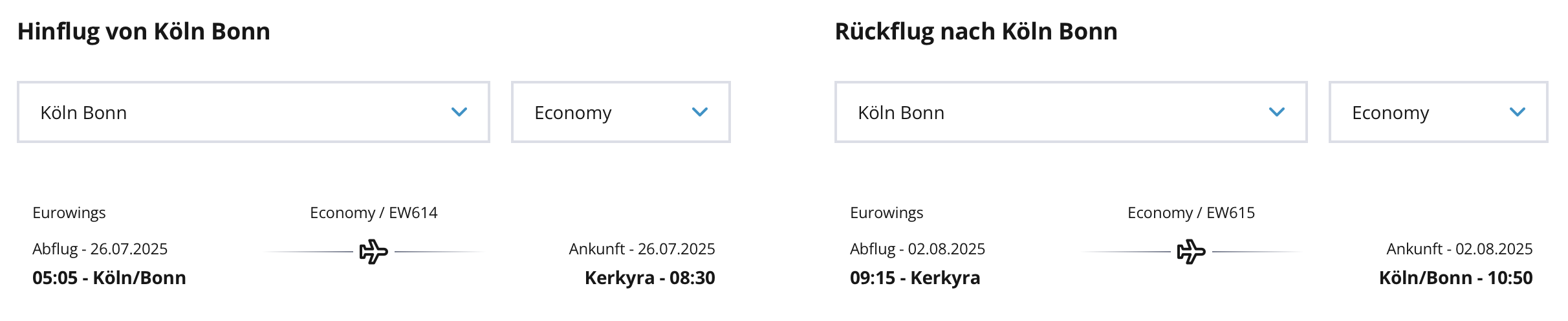Viewport: 1568px width, 321px height.
Task: Open the outbound Köln Bonn airport dropdown
Action: 254,112
